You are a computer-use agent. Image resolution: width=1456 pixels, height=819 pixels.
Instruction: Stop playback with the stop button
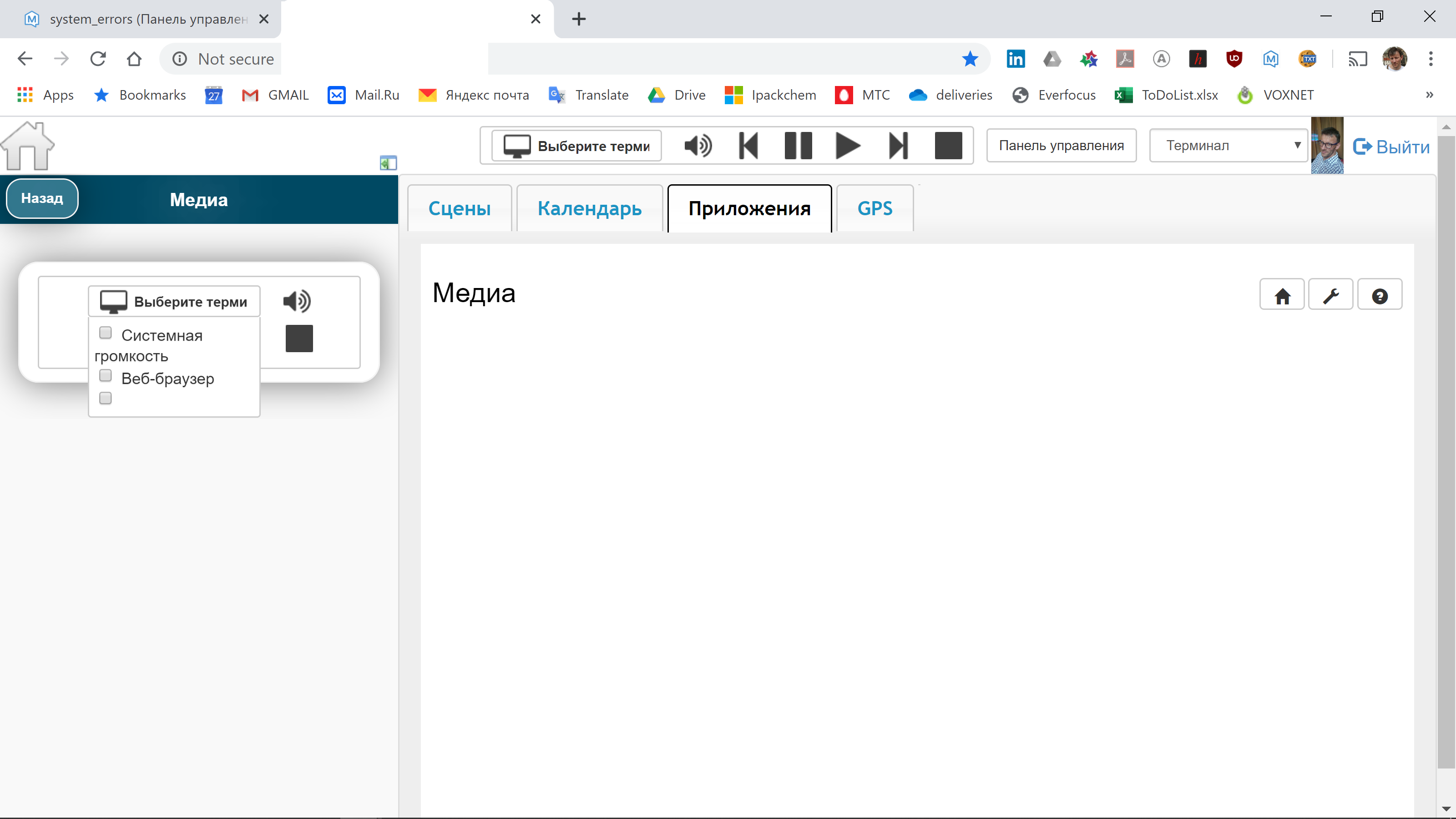pos(948,145)
